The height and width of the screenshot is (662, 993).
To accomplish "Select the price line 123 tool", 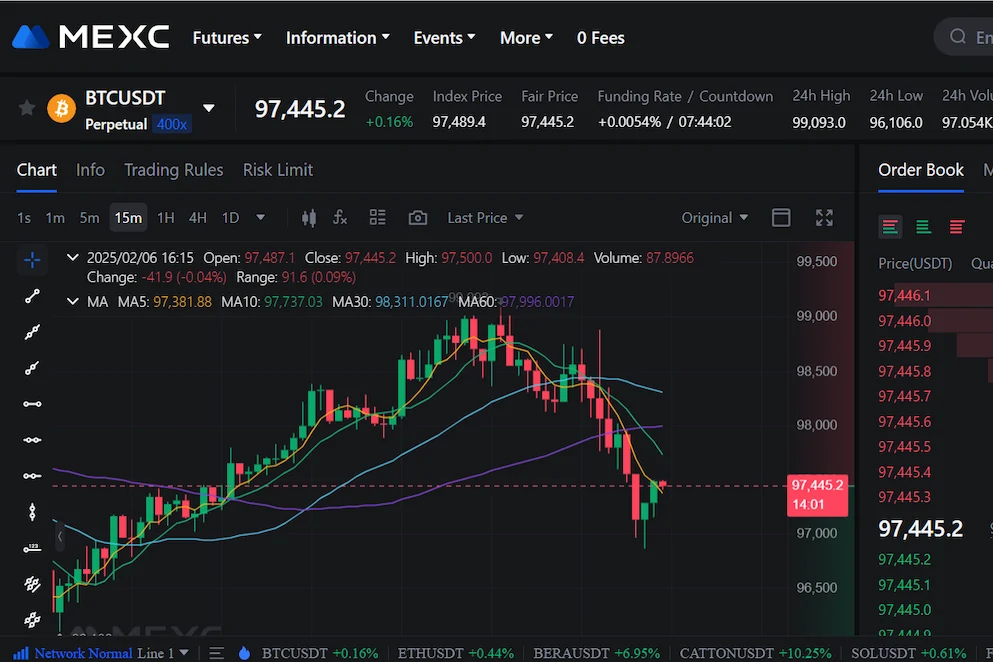I will click(32, 548).
